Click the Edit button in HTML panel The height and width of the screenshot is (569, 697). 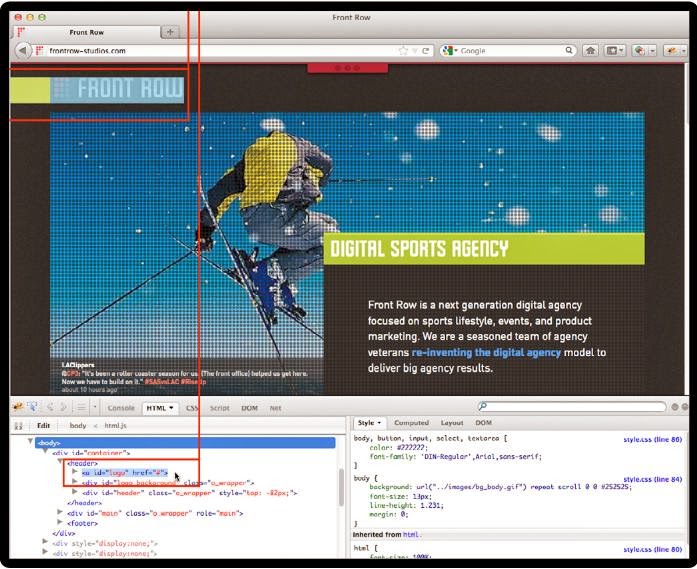pos(43,425)
